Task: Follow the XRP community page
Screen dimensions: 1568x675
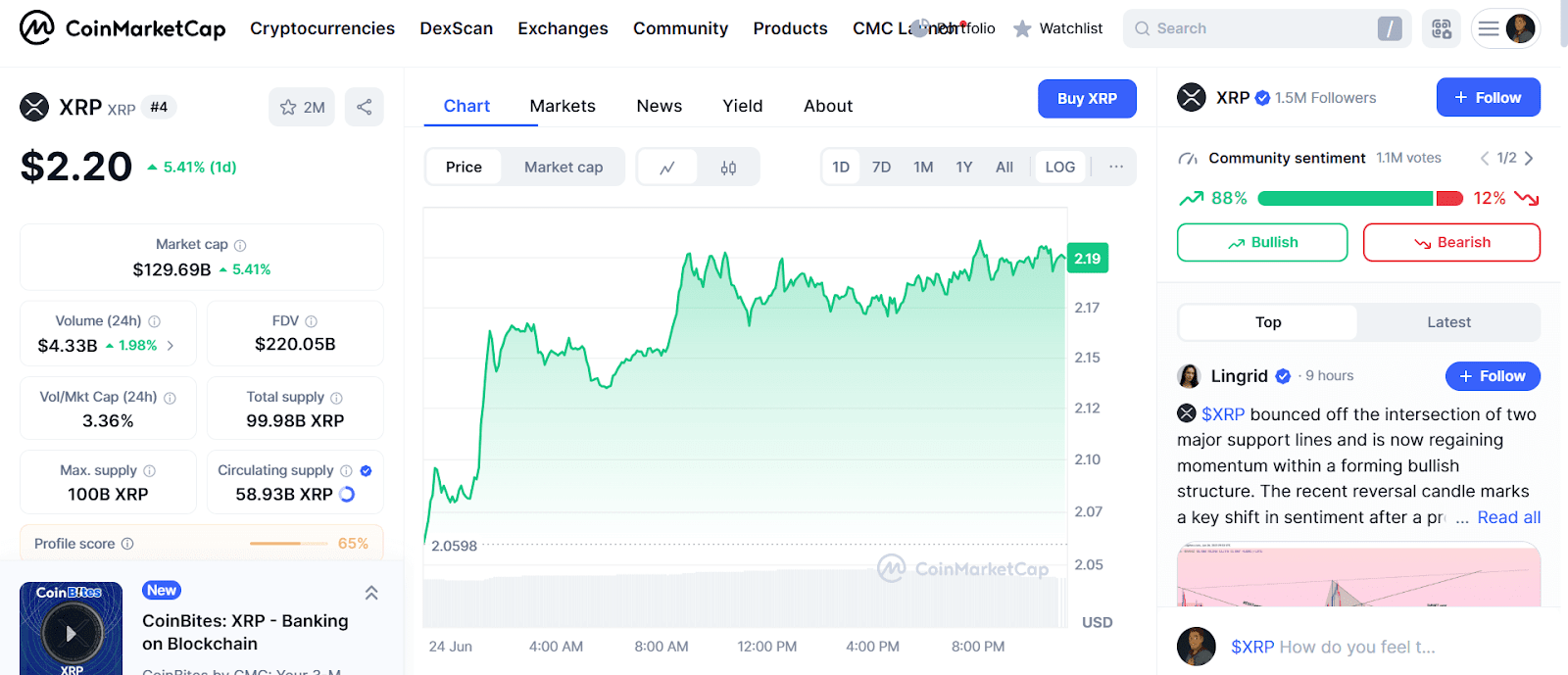Action: 1488,97
